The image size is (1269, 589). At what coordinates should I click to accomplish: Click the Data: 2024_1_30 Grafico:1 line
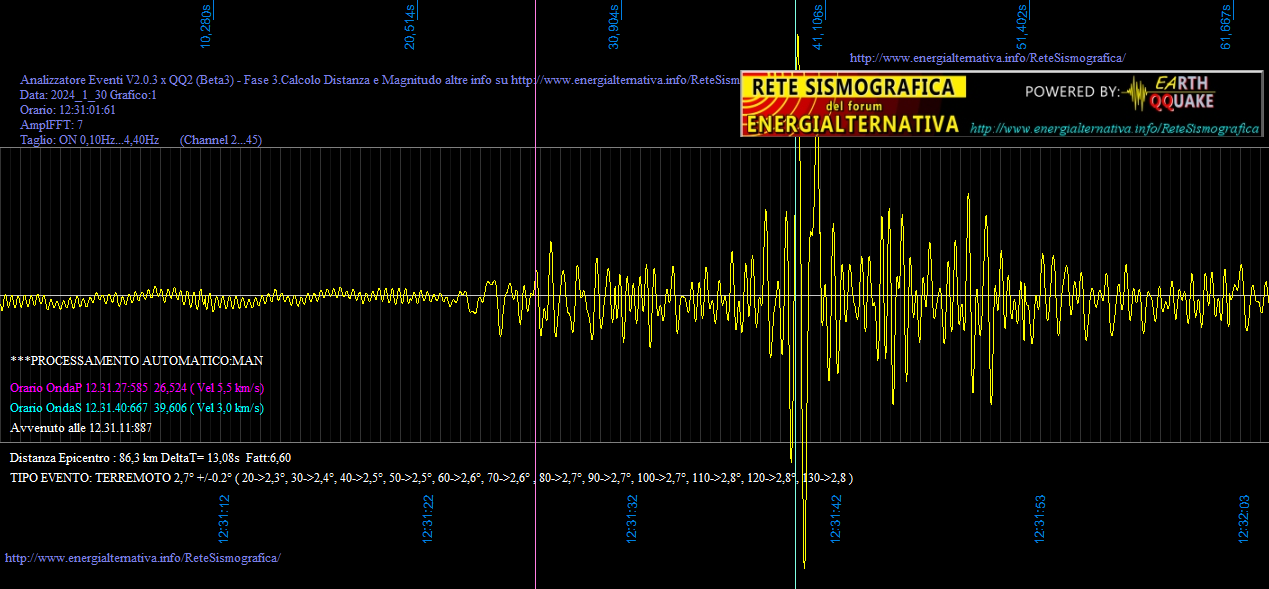tap(88, 95)
